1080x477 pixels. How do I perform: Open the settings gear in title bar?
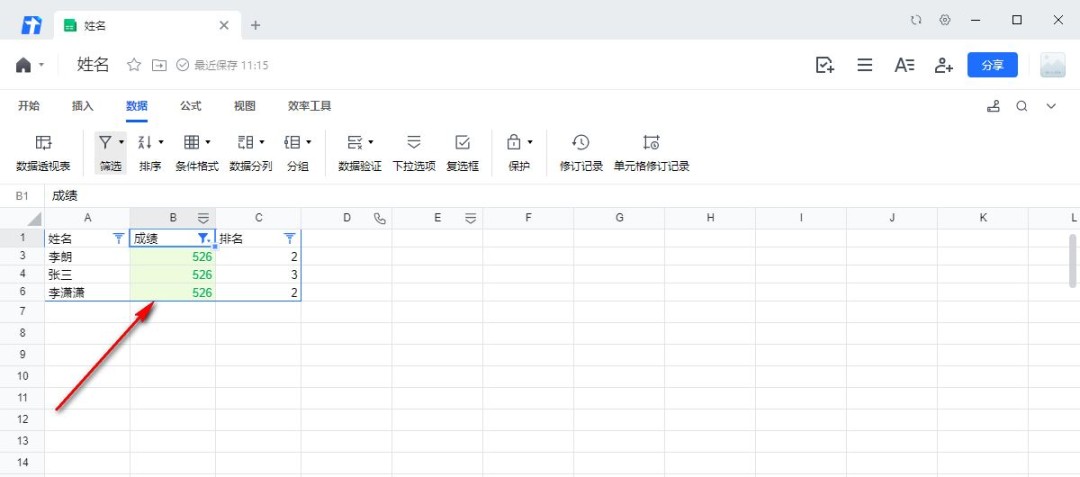(945, 20)
